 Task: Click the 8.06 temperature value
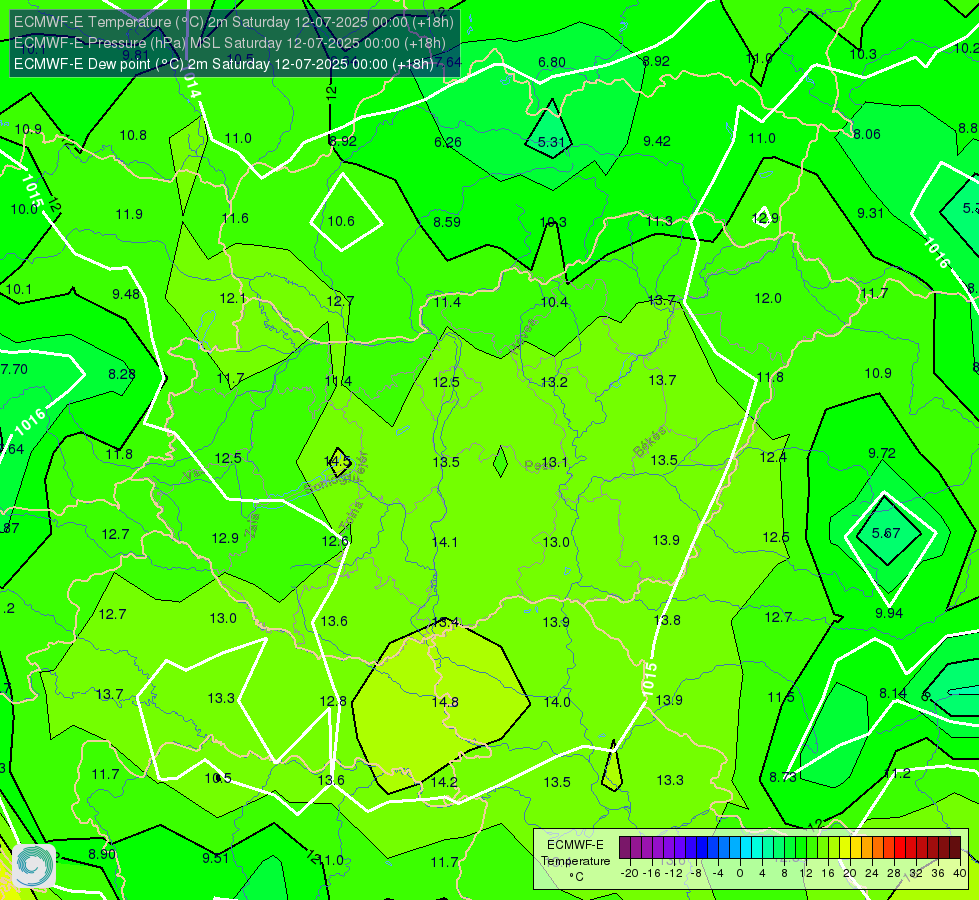[867, 134]
